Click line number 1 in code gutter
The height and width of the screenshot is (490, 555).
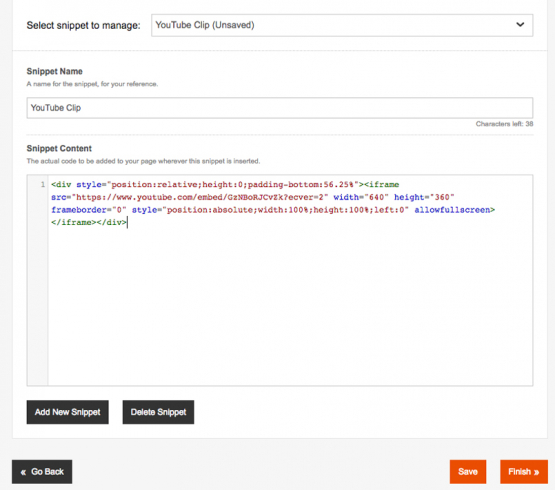[43, 184]
